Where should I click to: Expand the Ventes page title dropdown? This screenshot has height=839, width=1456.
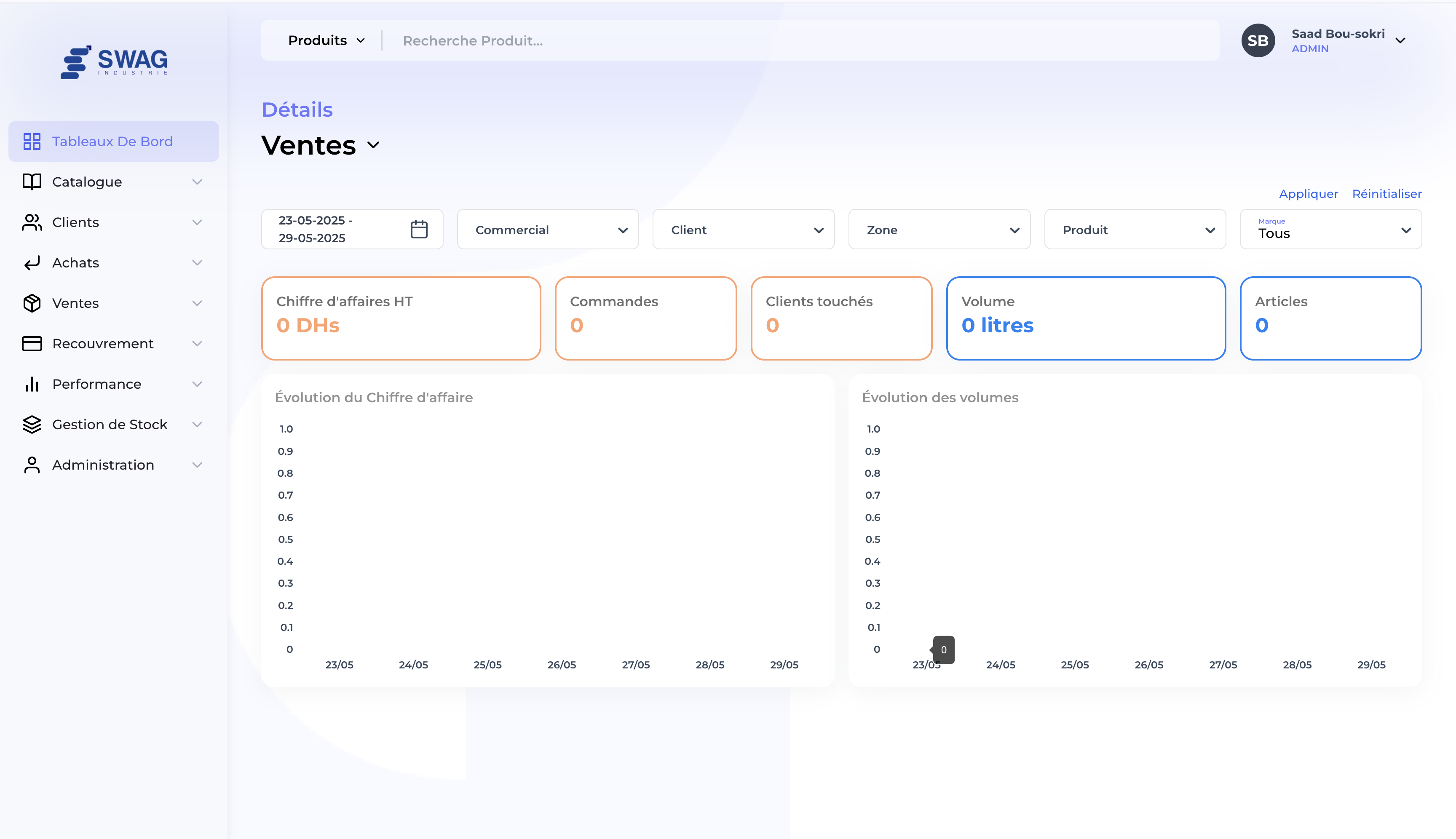374,145
